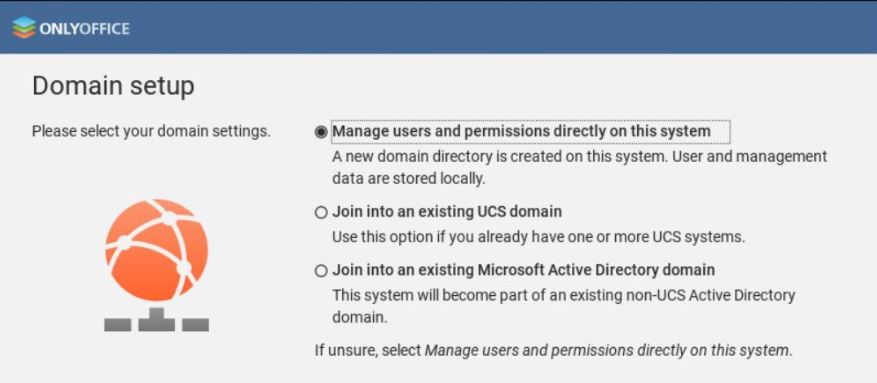877x383 pixels.
Task: Click the orange globe network illustration
Action: click(x=157, y=250)
